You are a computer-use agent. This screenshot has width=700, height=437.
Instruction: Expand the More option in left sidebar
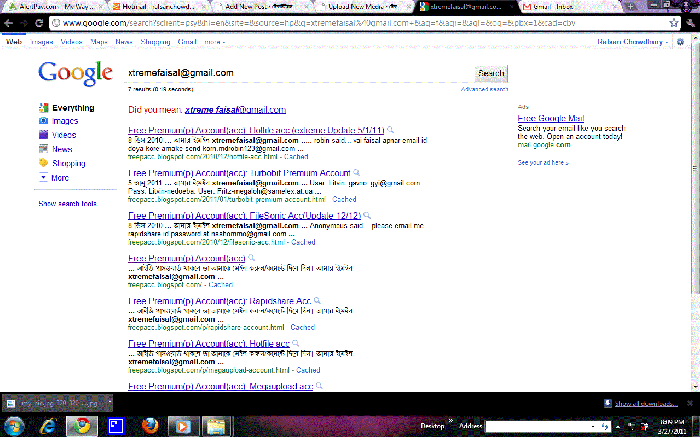click(60, 178)
